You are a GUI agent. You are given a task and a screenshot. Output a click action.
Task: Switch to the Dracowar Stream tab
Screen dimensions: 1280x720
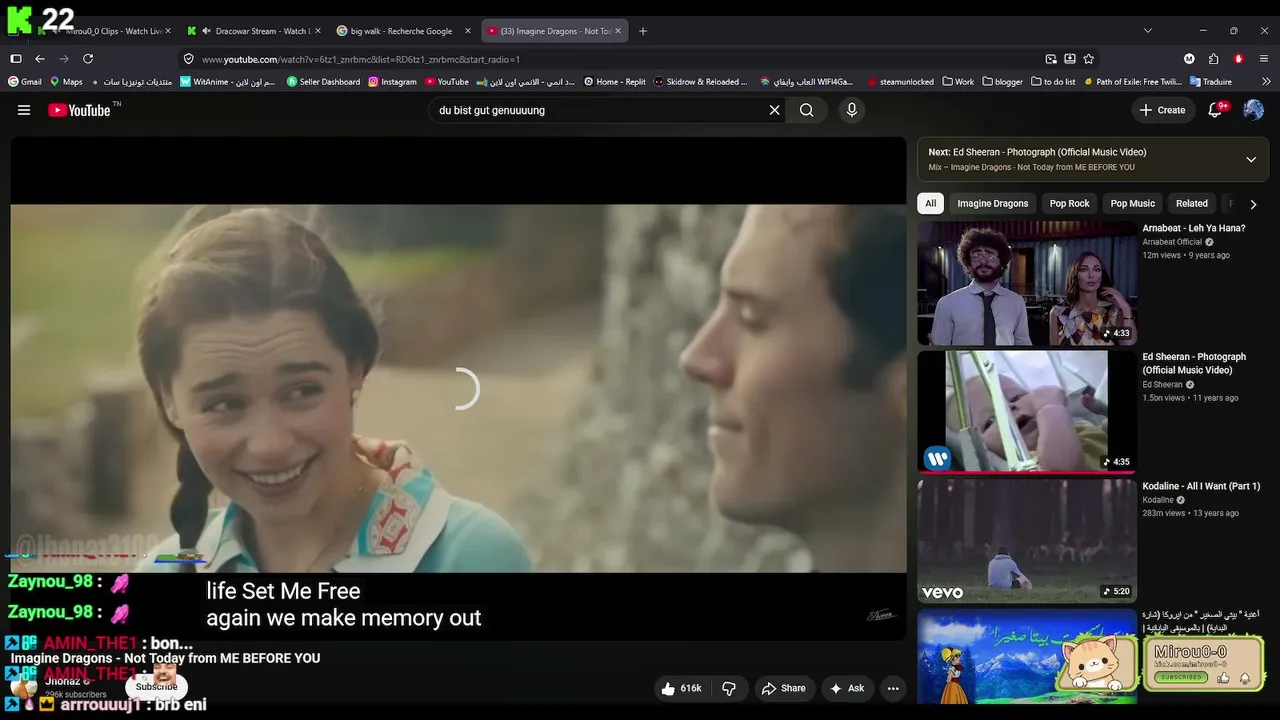254,31
